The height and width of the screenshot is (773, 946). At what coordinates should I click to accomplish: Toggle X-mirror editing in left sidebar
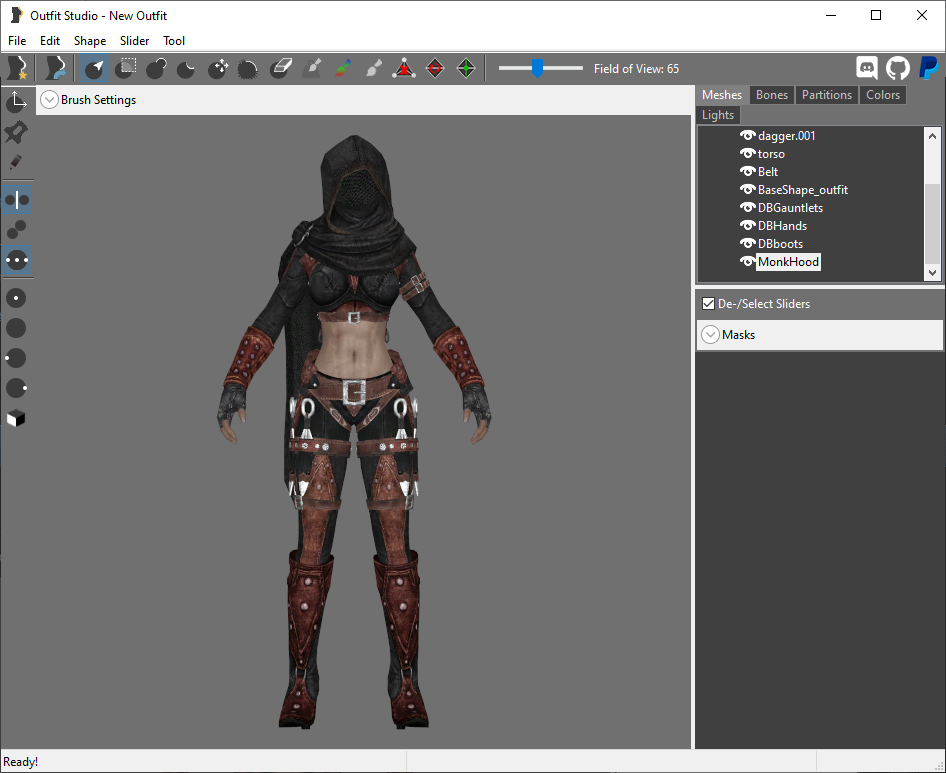click(16, 200)
